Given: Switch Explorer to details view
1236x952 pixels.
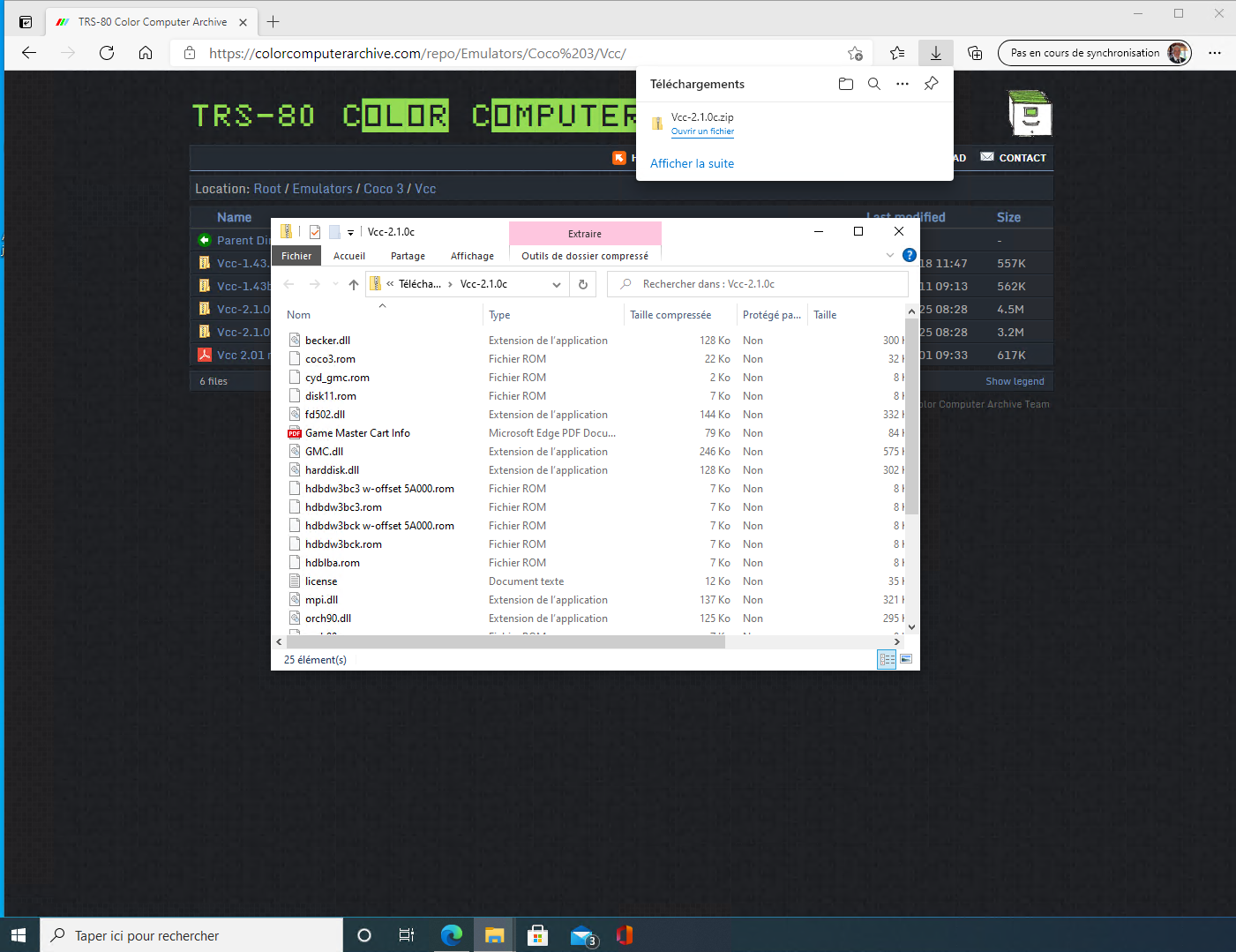Looking at the screenshot, I should click(x=888, y=660).
